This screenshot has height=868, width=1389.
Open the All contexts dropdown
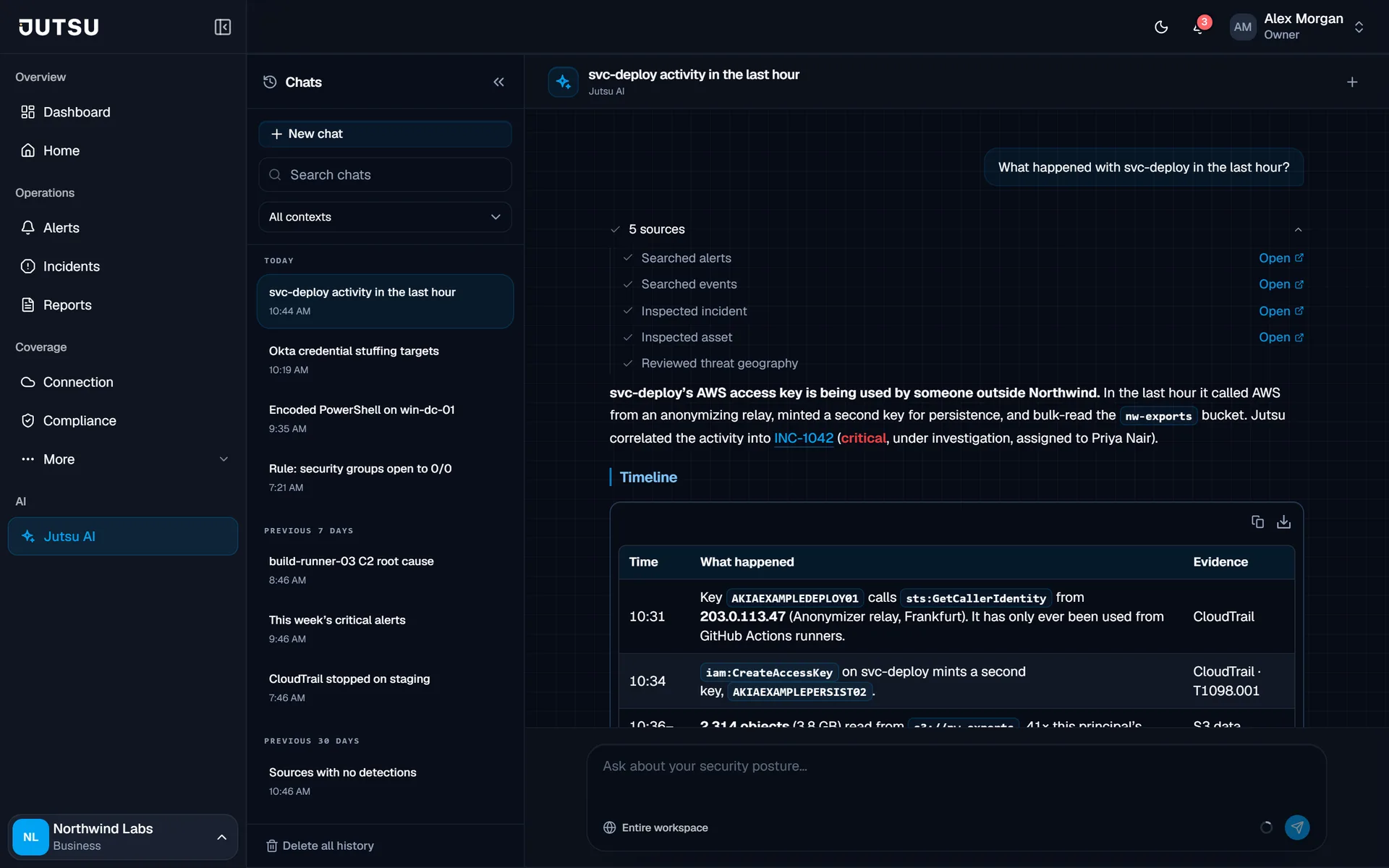[385, 217]
